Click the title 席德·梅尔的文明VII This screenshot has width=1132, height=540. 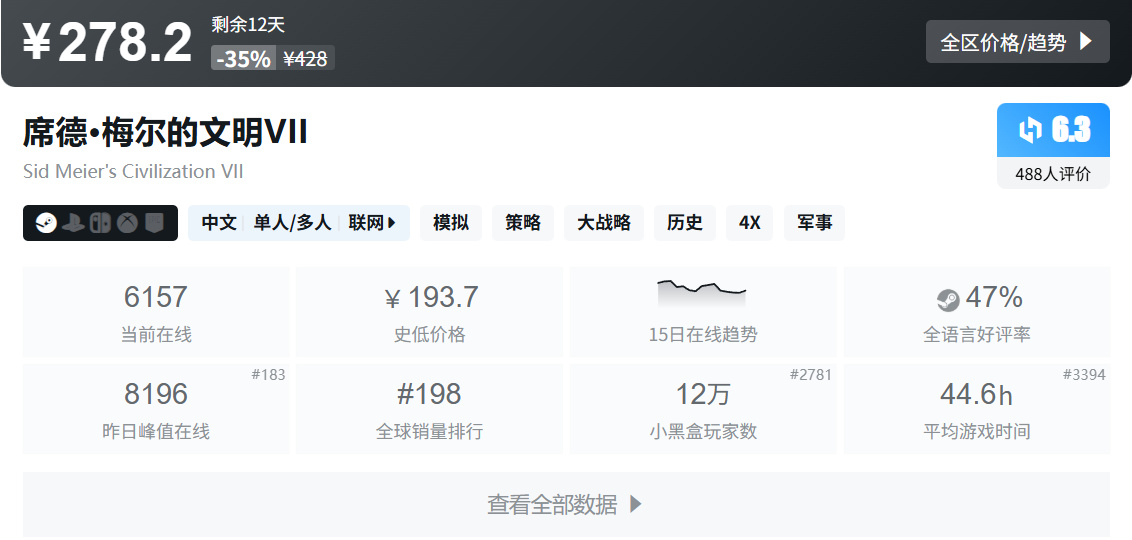[x=165, y=133]
